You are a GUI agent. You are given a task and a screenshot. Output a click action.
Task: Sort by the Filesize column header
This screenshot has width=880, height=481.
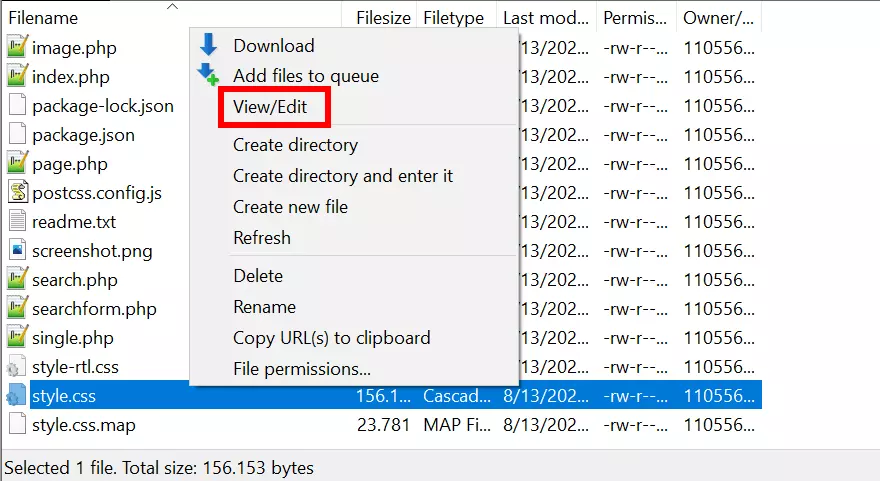point(382,18)
